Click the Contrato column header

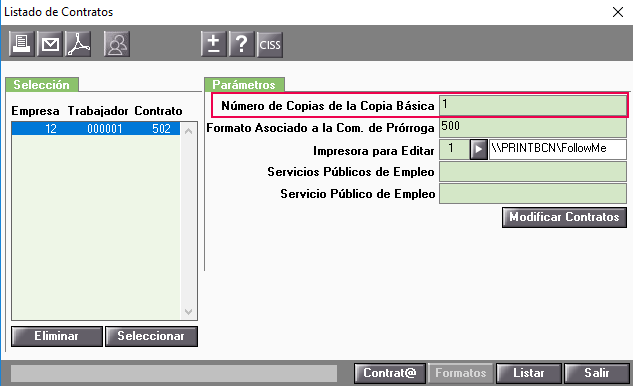(x=158, y=111)
